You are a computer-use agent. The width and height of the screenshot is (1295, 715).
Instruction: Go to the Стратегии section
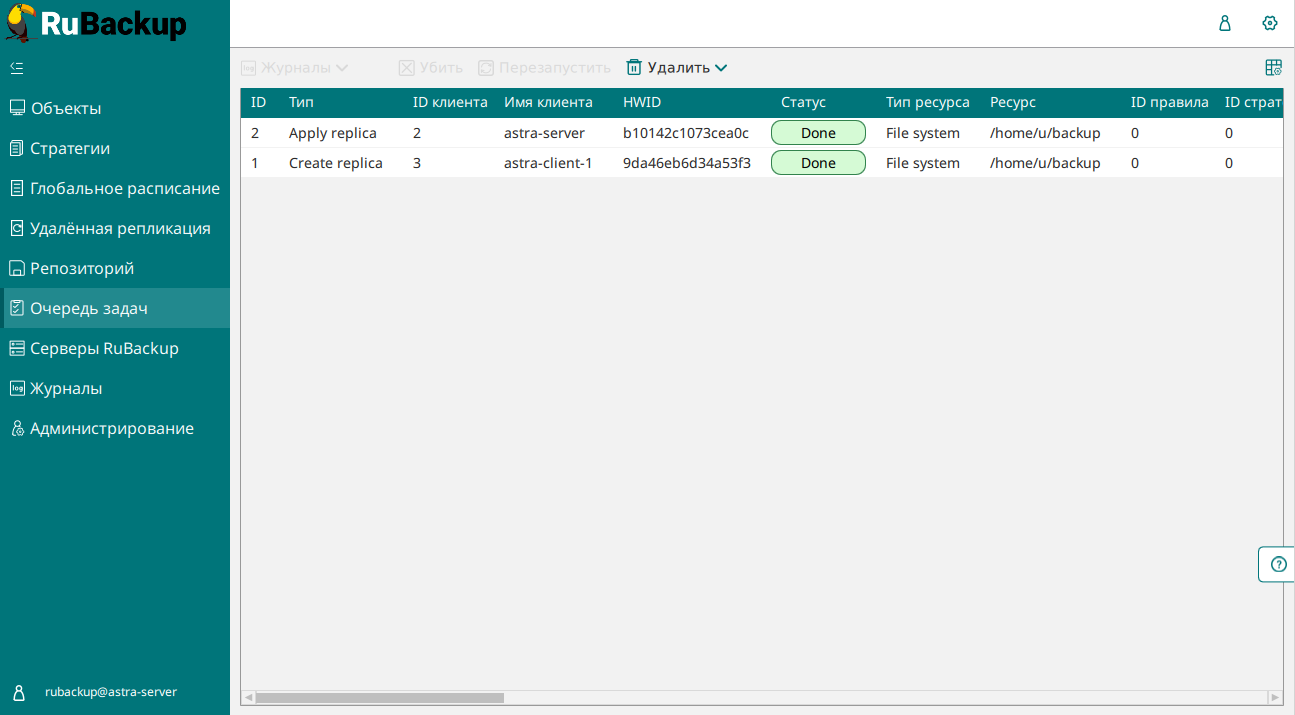pyautogui.click(x=69, y=148)
